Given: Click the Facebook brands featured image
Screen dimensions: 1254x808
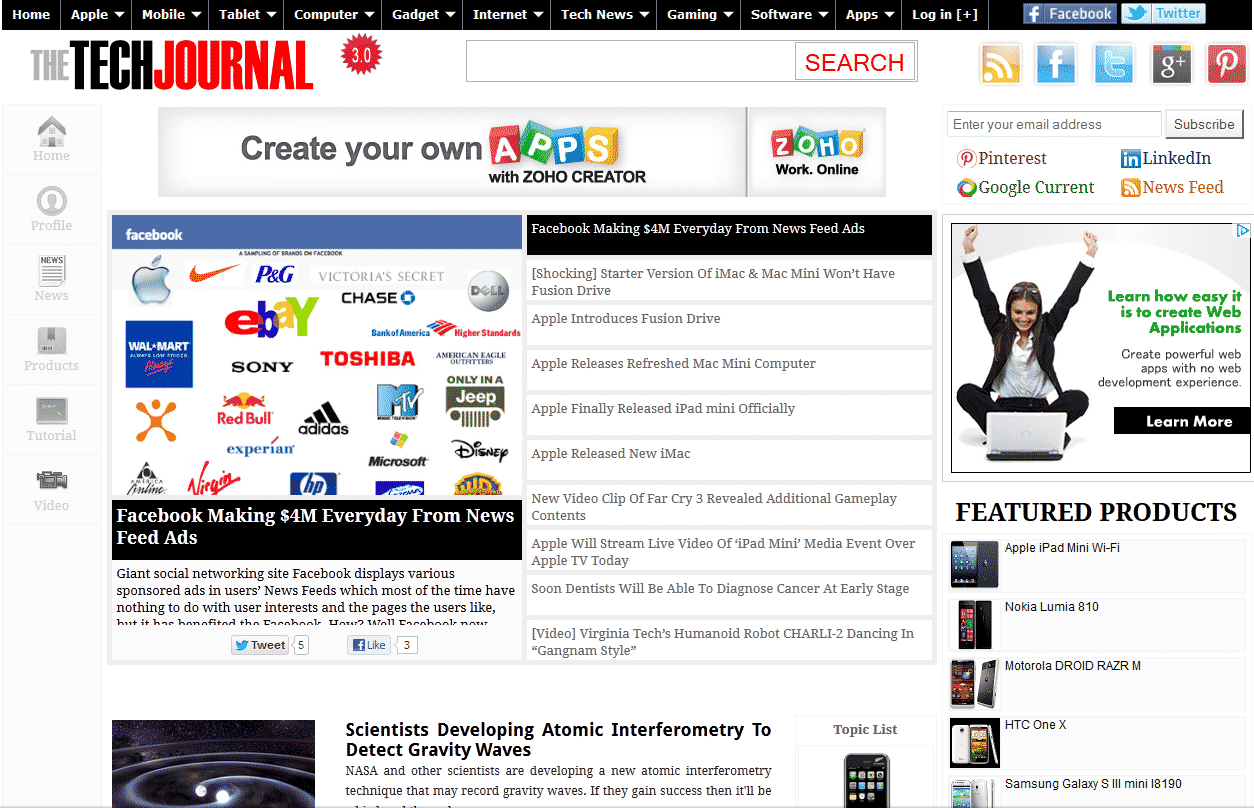Looking at the screenshot, I should coord(317,355).
